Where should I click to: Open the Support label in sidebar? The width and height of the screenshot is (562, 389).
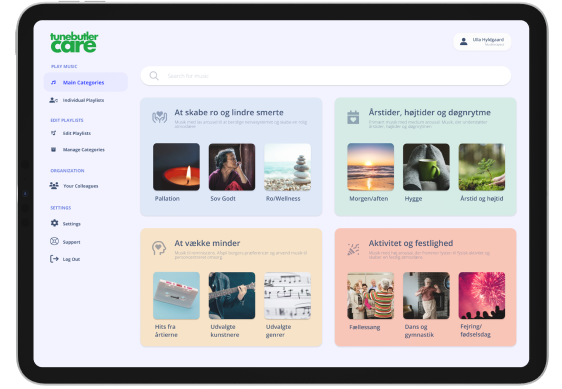pyautogui.click(x=71, y=242)
